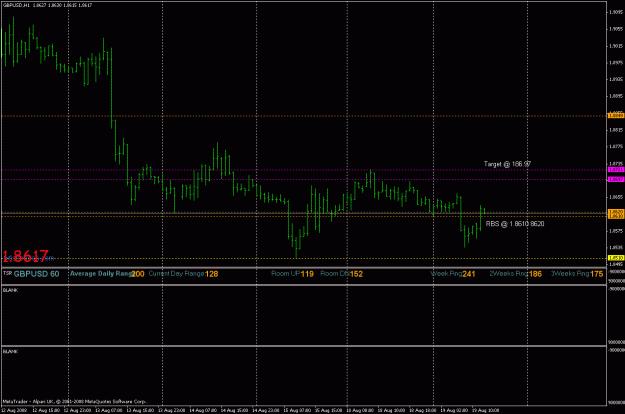Click the 'Current Day Range' label text
Viewport: 625px width, 414px height.
[177, 274]
